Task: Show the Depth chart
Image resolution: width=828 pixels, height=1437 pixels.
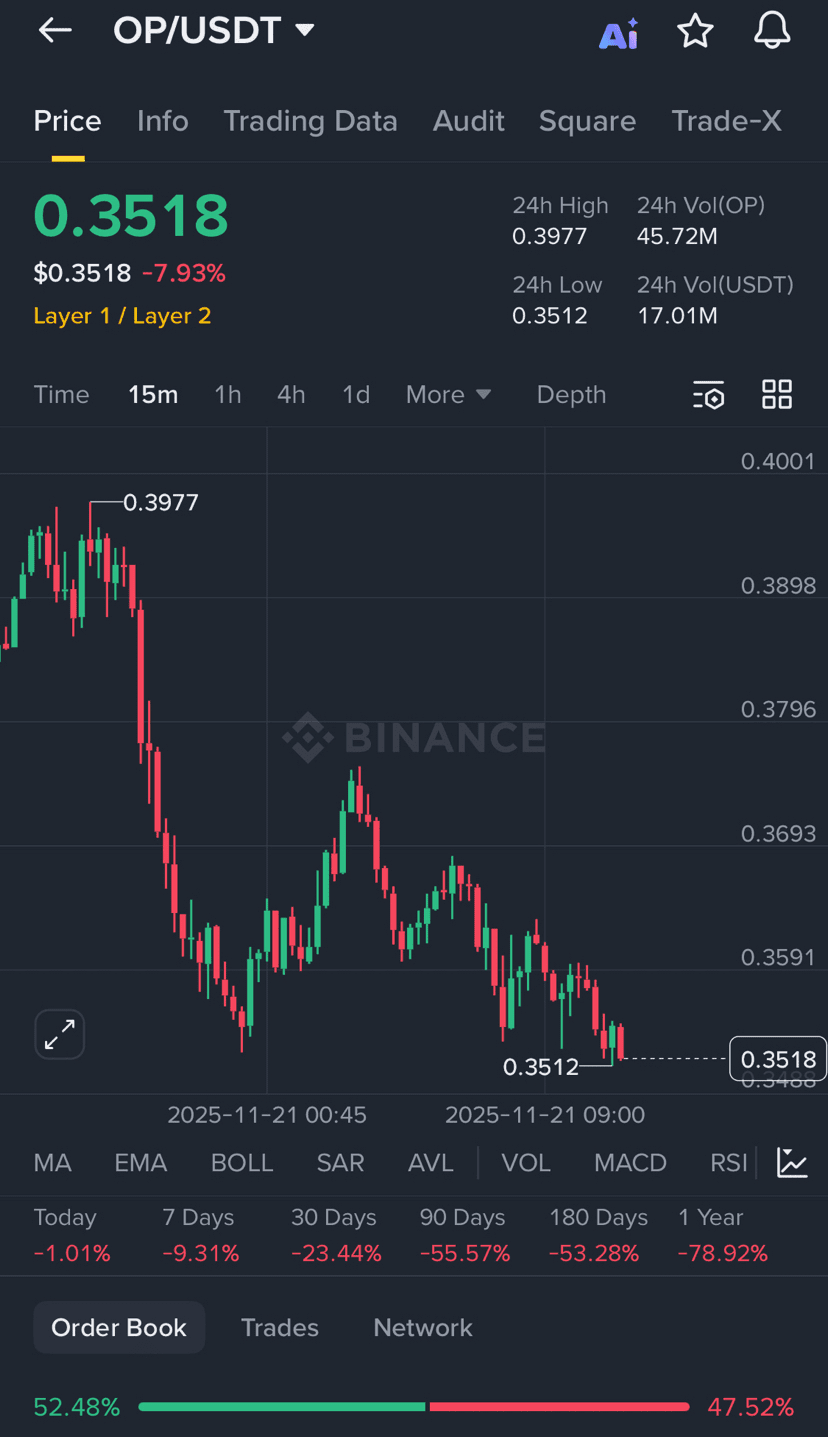Action: (x=571, y=395)
